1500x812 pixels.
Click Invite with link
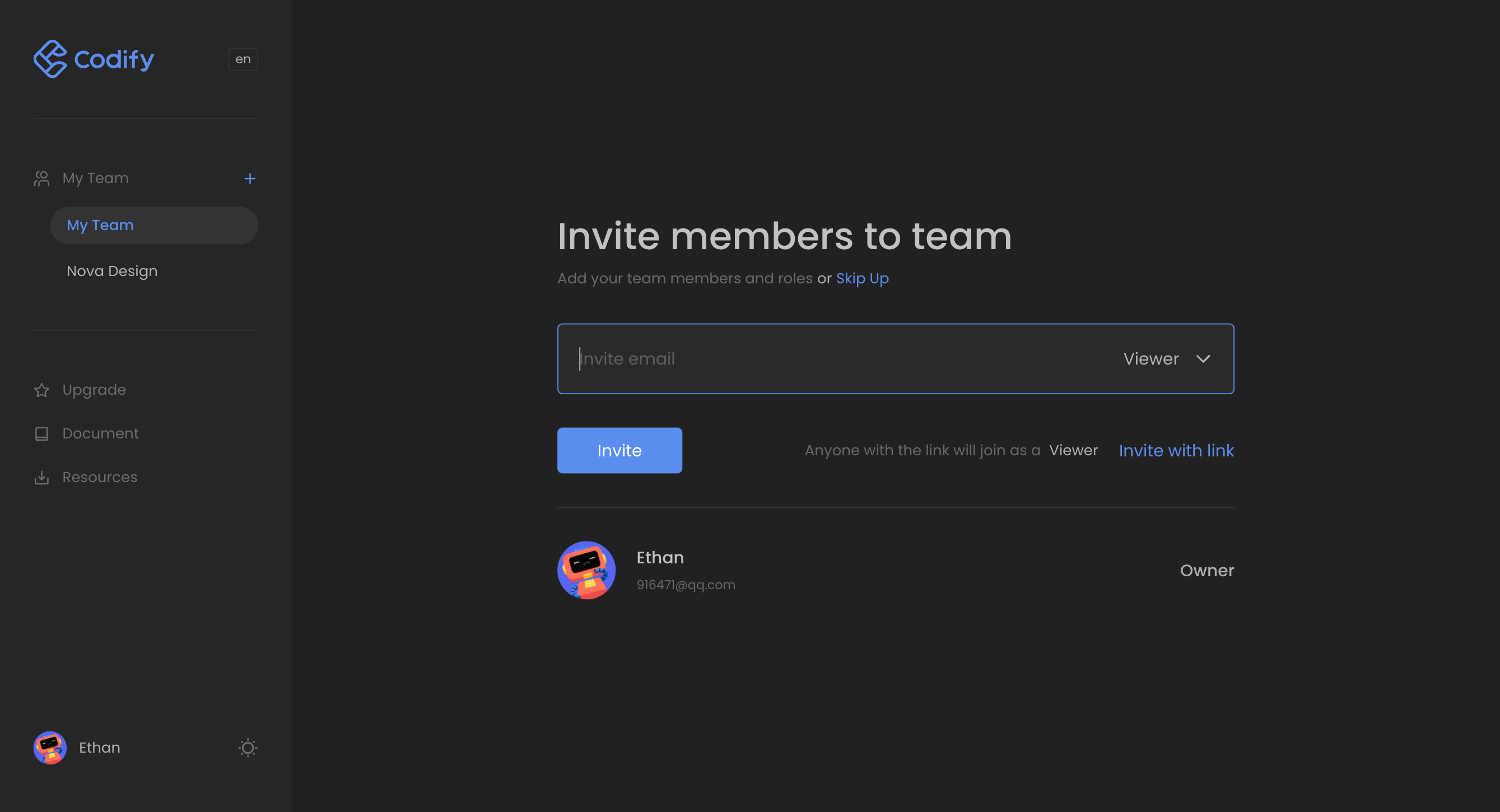(1176, 451)
